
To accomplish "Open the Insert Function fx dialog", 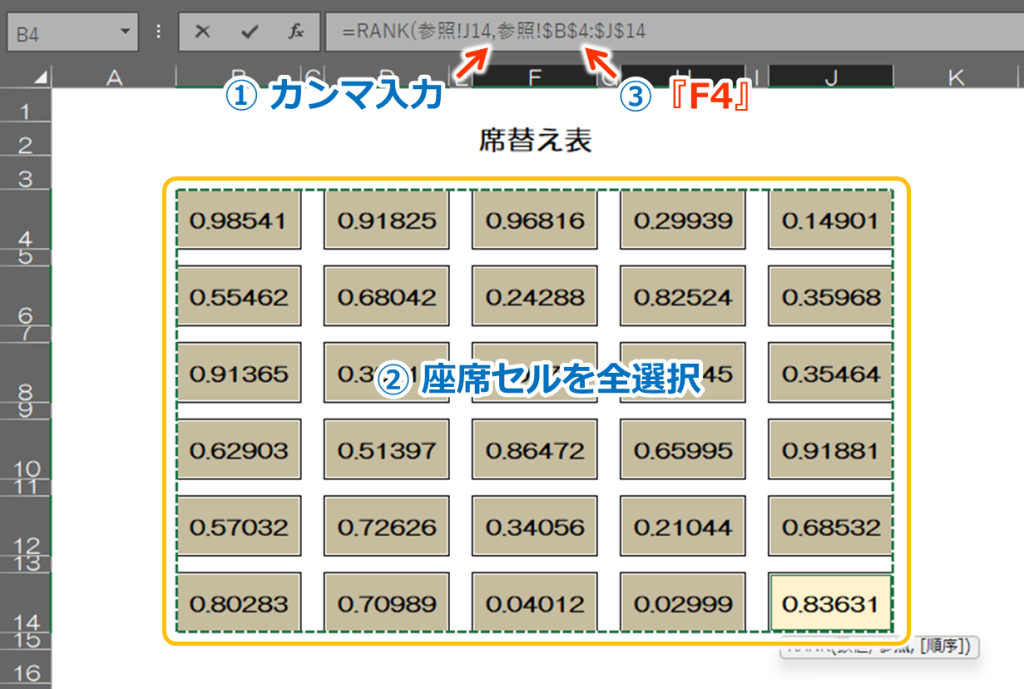I will click(296, 31).
